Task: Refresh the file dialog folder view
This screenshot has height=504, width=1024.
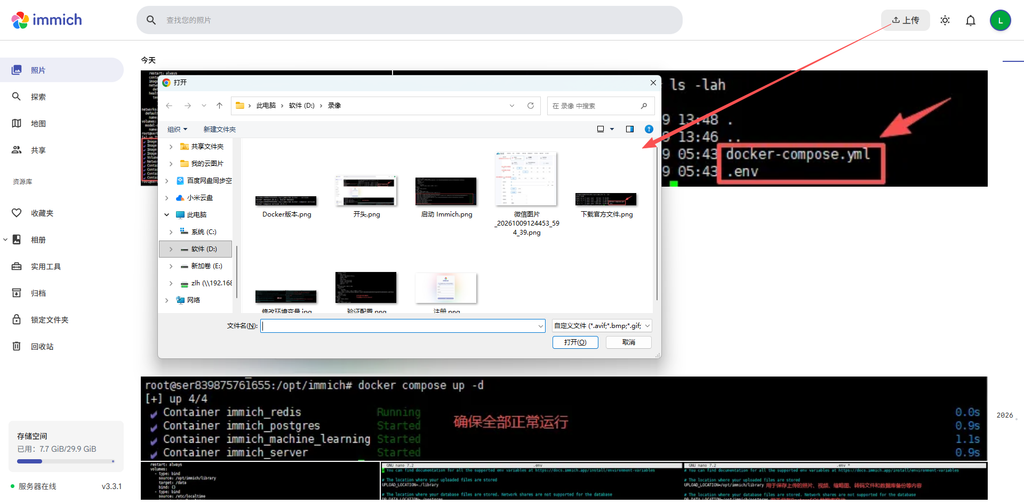Action: [530, 105]
